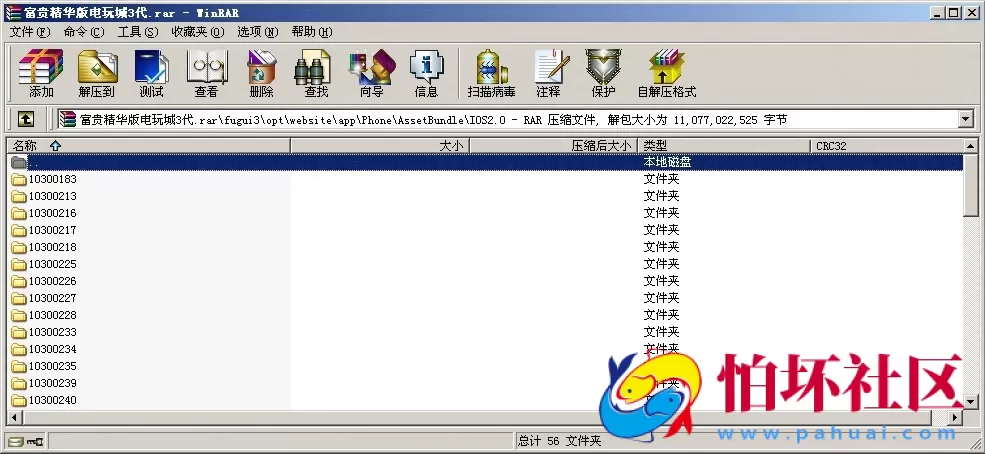Open the address path dropdown arrow
This screenshot has width=985, height=454.
[966, 119]
